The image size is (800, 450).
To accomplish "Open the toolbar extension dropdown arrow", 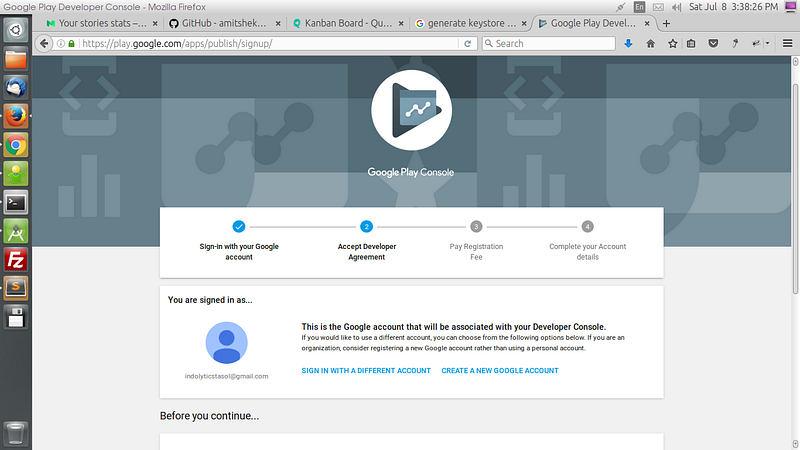I will tap(767, 43).
